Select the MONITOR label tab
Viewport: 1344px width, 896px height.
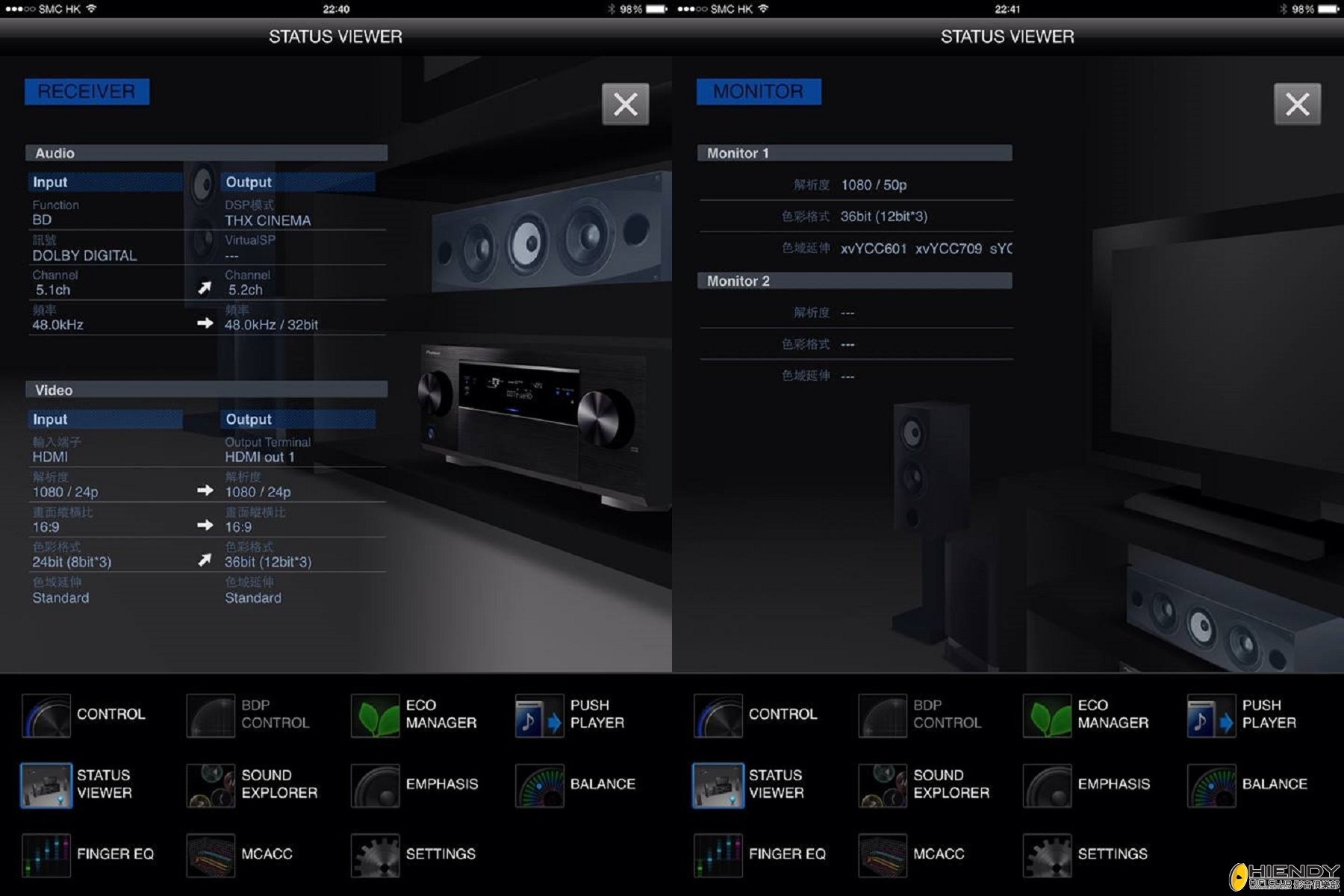759,92
